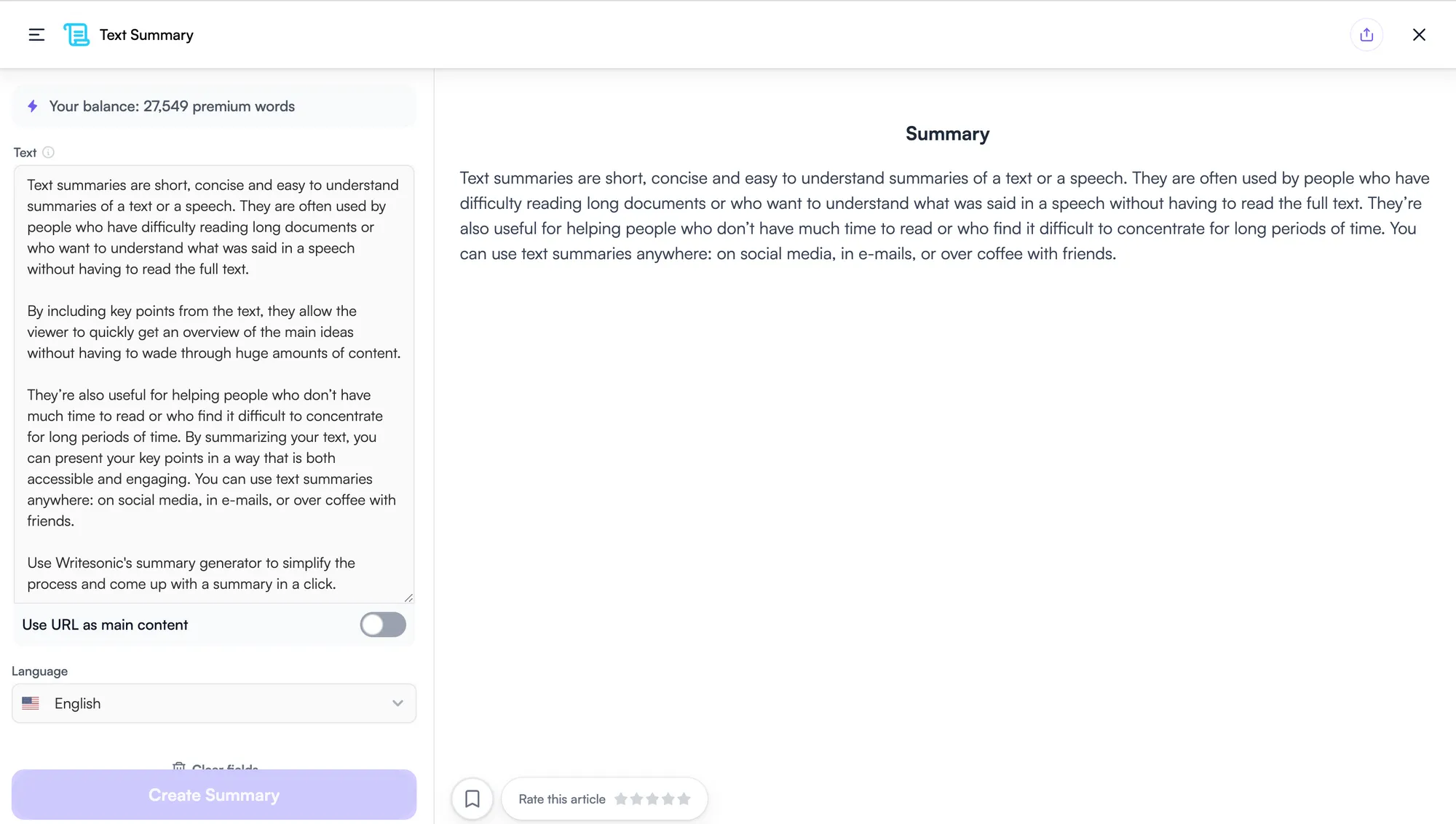Viewport: 1456px width, 824px height.
Task: Rate the article three stars
Action: [652, 799]
